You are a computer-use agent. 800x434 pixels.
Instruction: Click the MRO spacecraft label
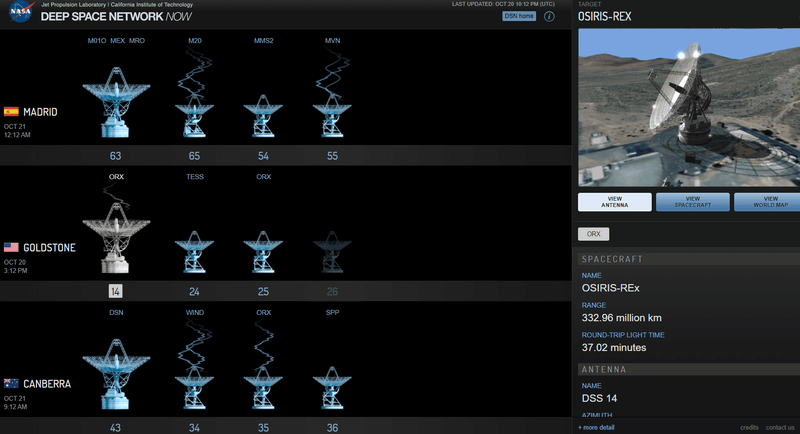click(x=137, y=40)
